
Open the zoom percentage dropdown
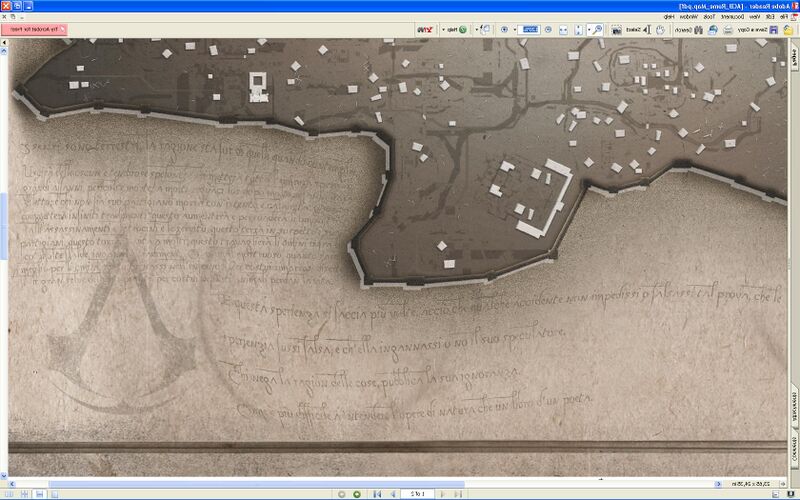(515, 30)
